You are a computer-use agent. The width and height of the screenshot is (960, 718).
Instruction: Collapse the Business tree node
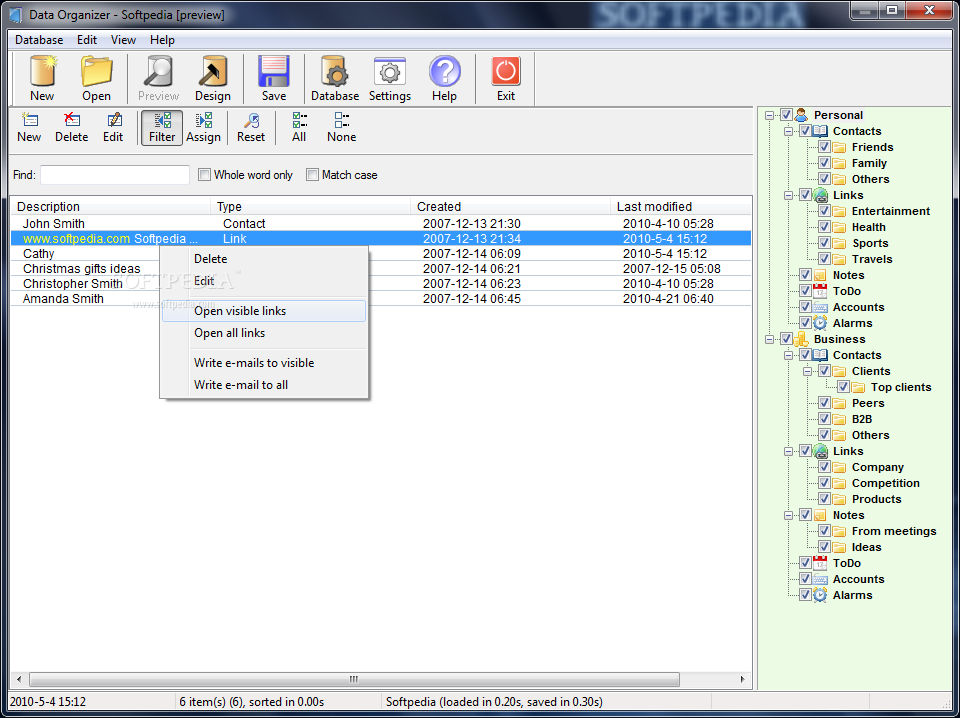click(x=770, y=339)
